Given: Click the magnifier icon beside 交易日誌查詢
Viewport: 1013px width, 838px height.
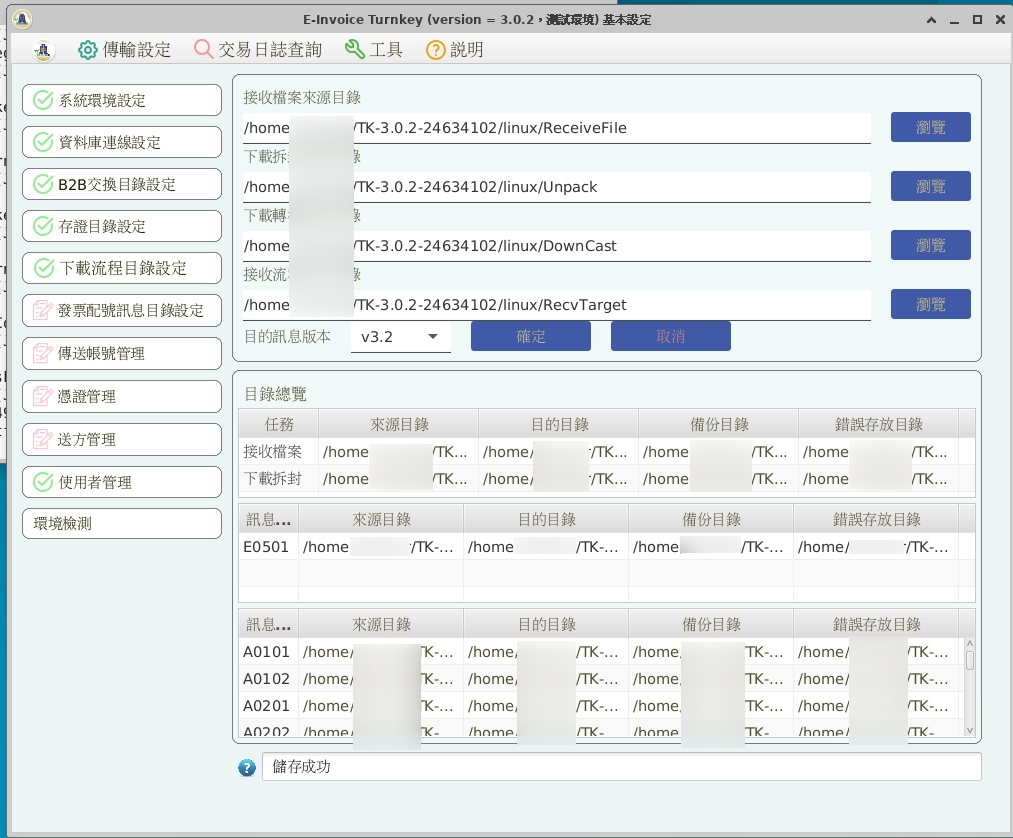Looking at the screenshot, I should click(x=204, y=49).
